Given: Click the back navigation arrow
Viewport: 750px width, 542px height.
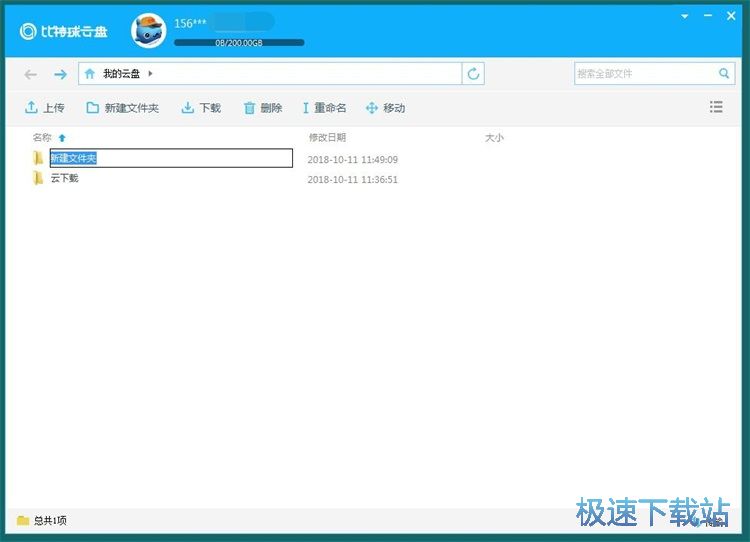Looking at the screenshot, I should coord(31,74).
